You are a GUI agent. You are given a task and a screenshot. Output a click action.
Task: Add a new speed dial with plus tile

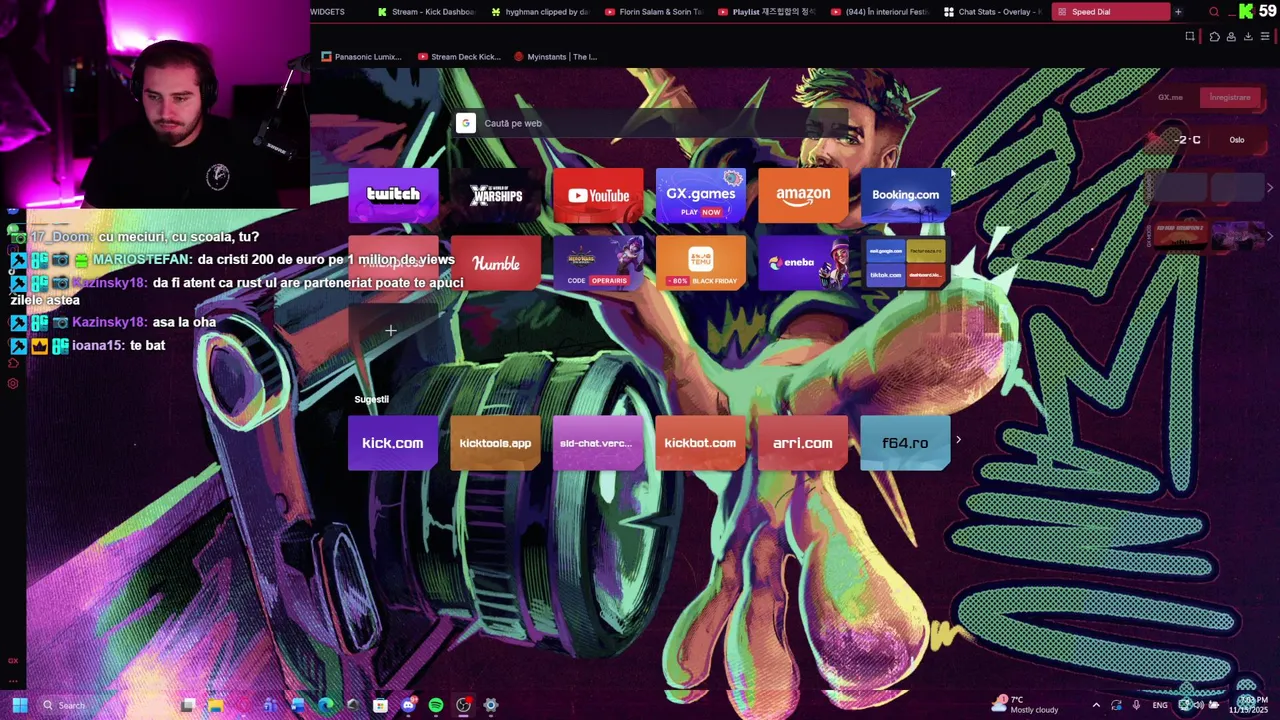[391, 330]
